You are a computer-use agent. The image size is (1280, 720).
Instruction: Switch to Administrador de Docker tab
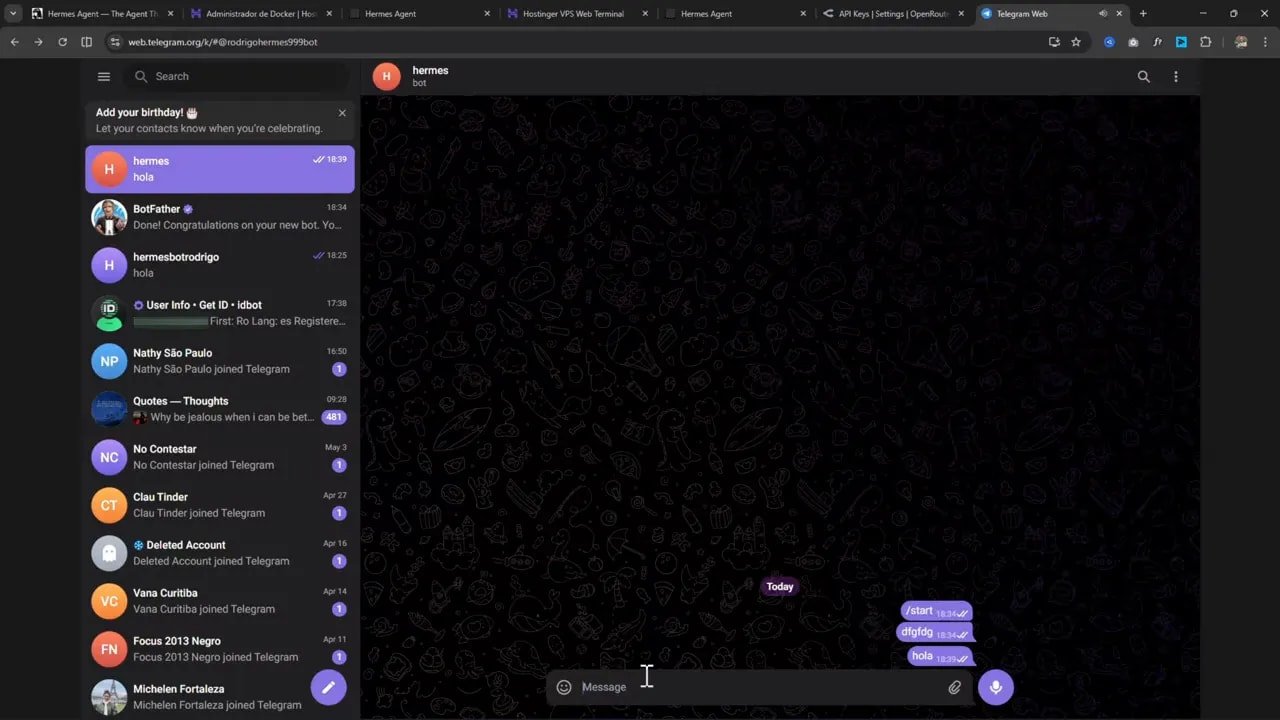coord(262,14)
